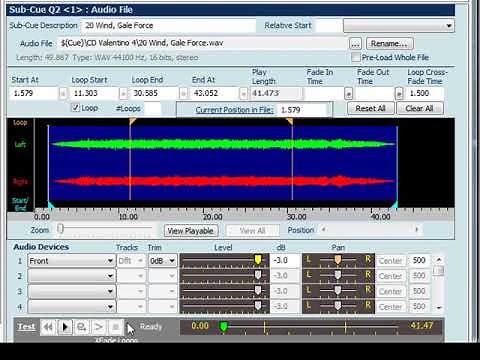Rewind the test playback

click(x=48, y=327)
